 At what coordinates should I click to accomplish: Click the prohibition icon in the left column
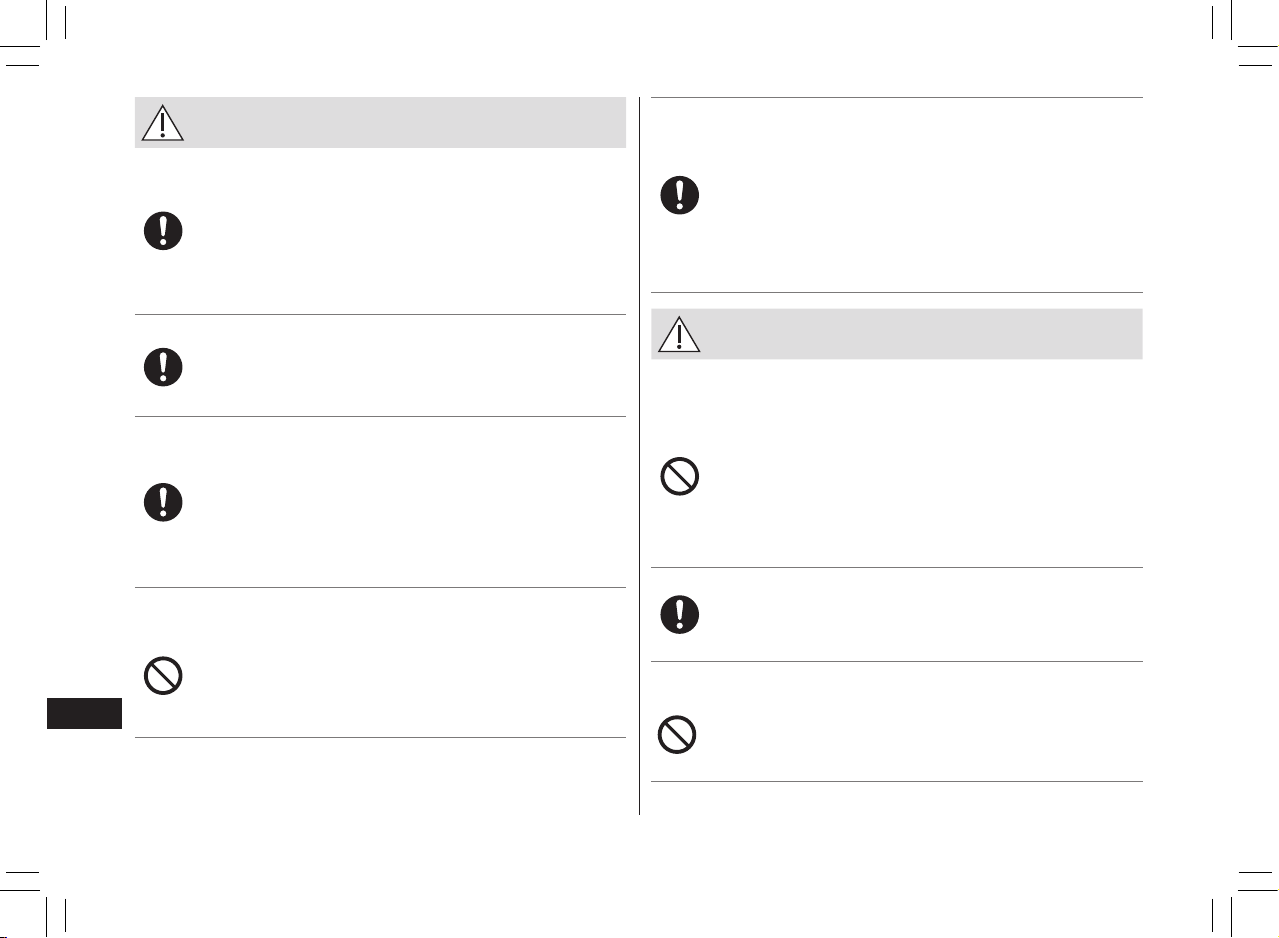tap(163, 677)
